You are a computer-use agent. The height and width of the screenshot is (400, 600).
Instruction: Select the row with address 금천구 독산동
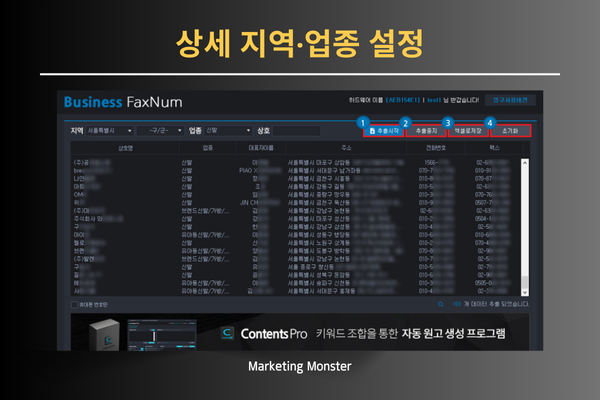[x=296, y=203]
